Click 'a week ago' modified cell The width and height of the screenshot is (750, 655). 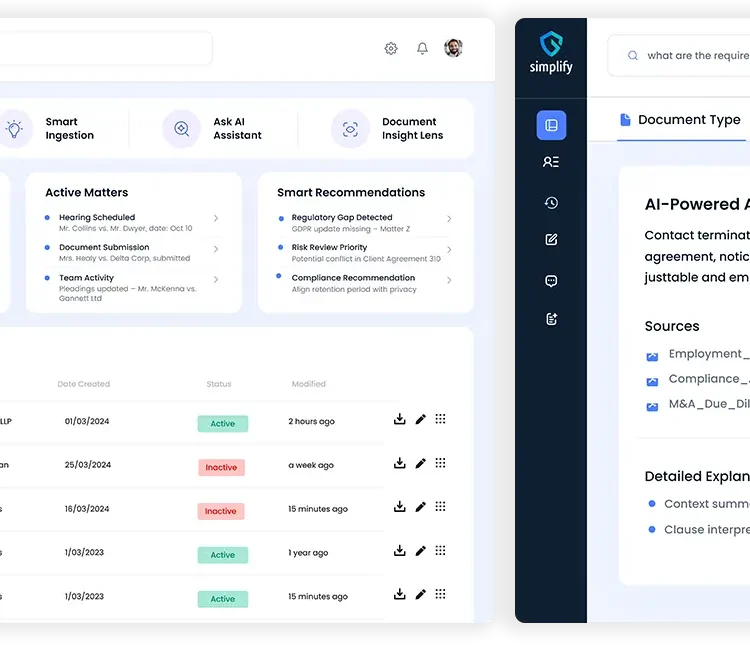click(311, 465)
